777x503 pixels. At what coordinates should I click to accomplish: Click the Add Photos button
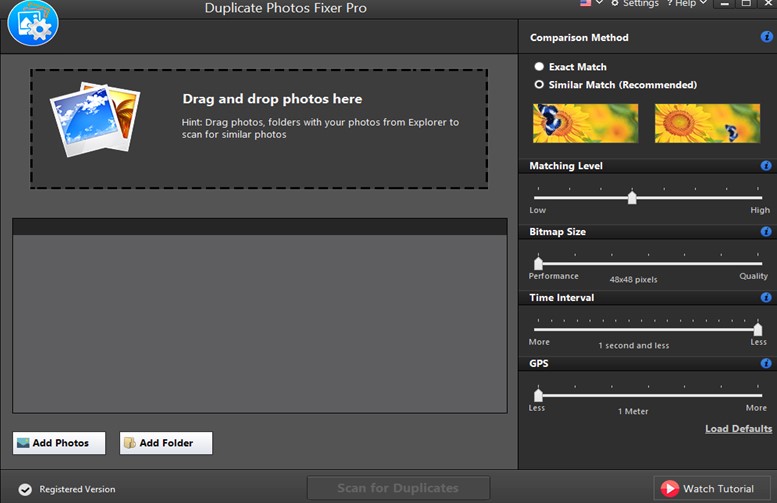tap(59, 443)
